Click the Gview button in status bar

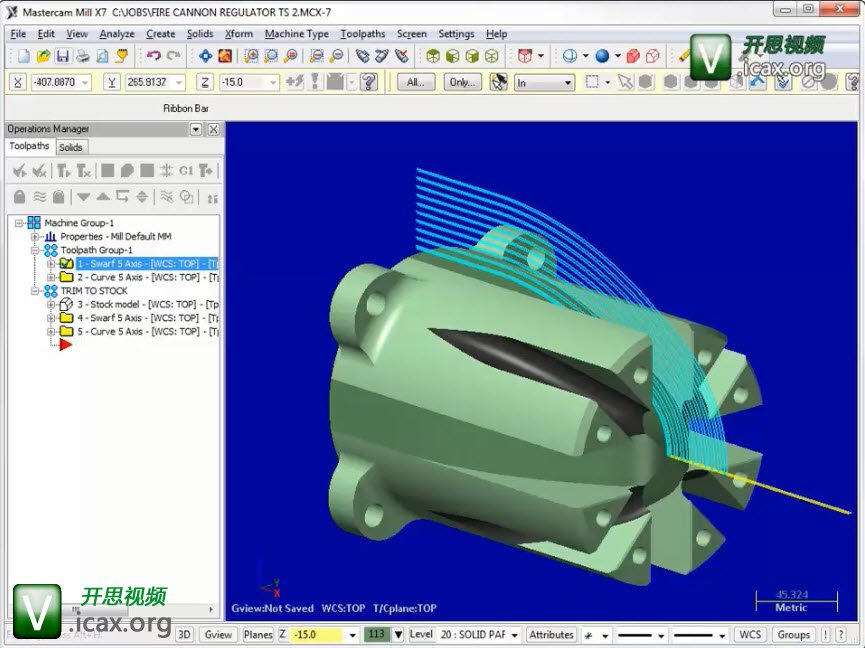[218, 635]
